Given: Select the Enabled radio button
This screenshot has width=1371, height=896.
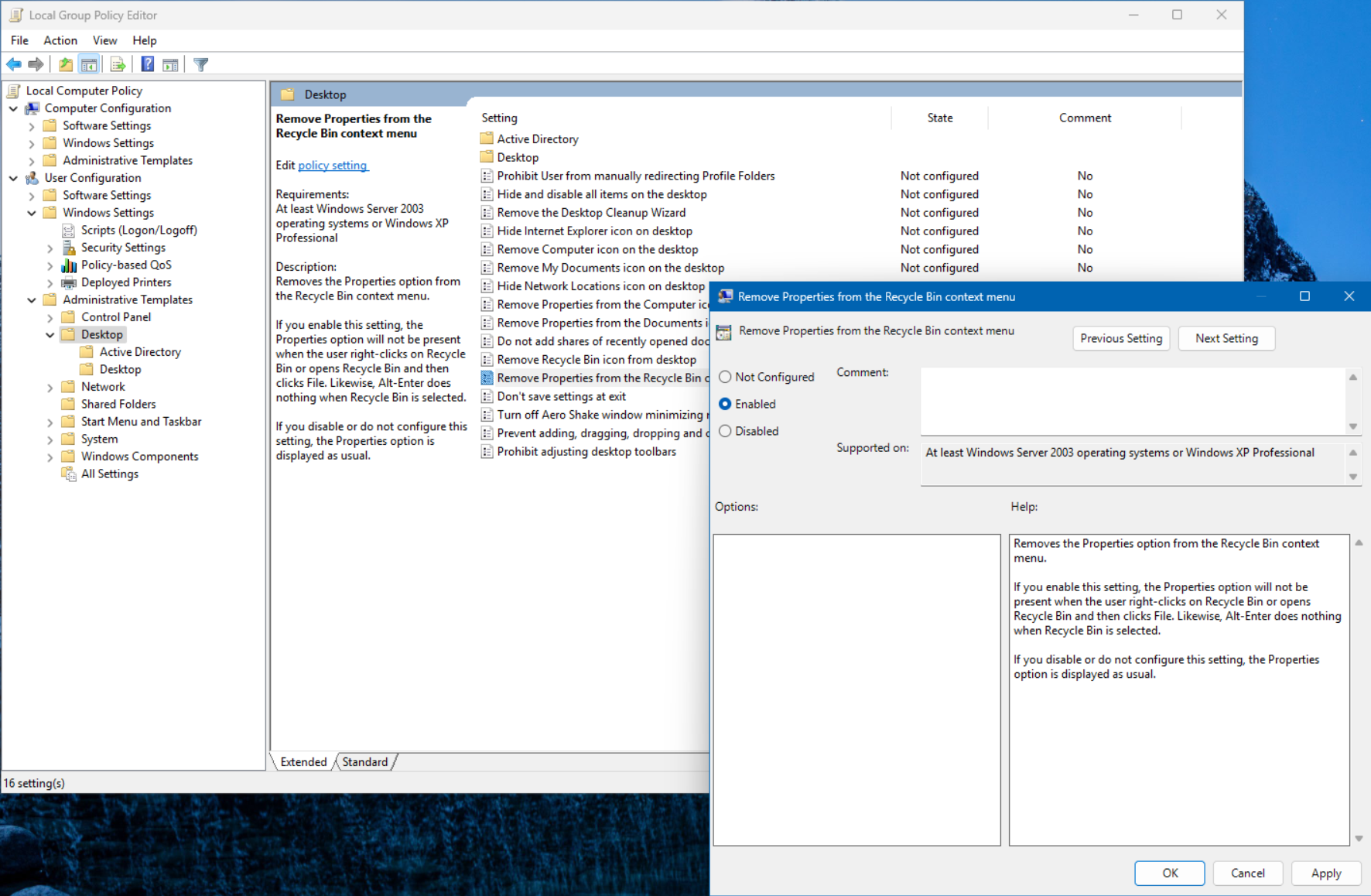Looking at the screenshot, I should pyautogui.click(x=725, y=404).
